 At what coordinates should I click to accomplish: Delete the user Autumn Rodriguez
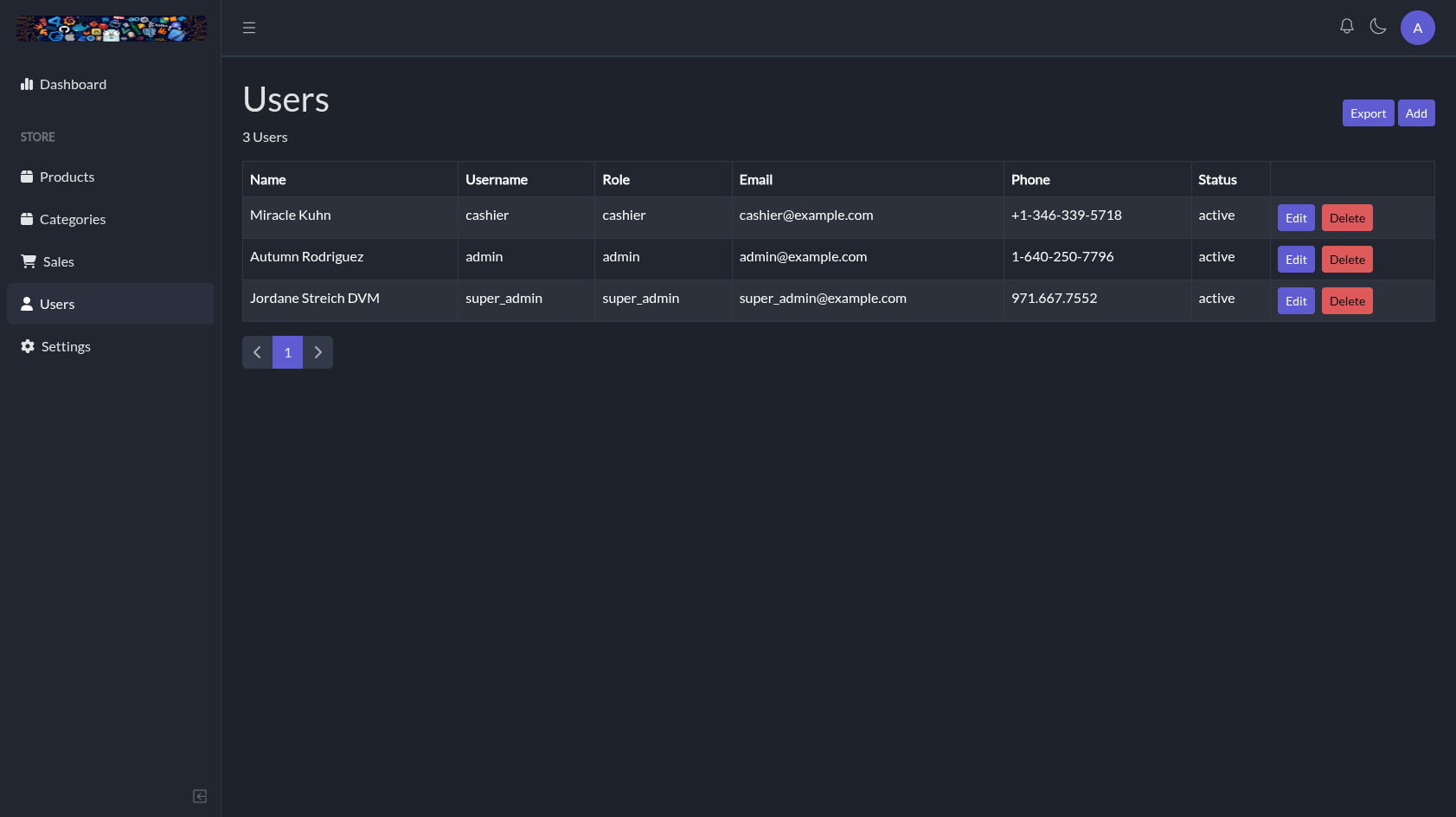click(1347, 260)
